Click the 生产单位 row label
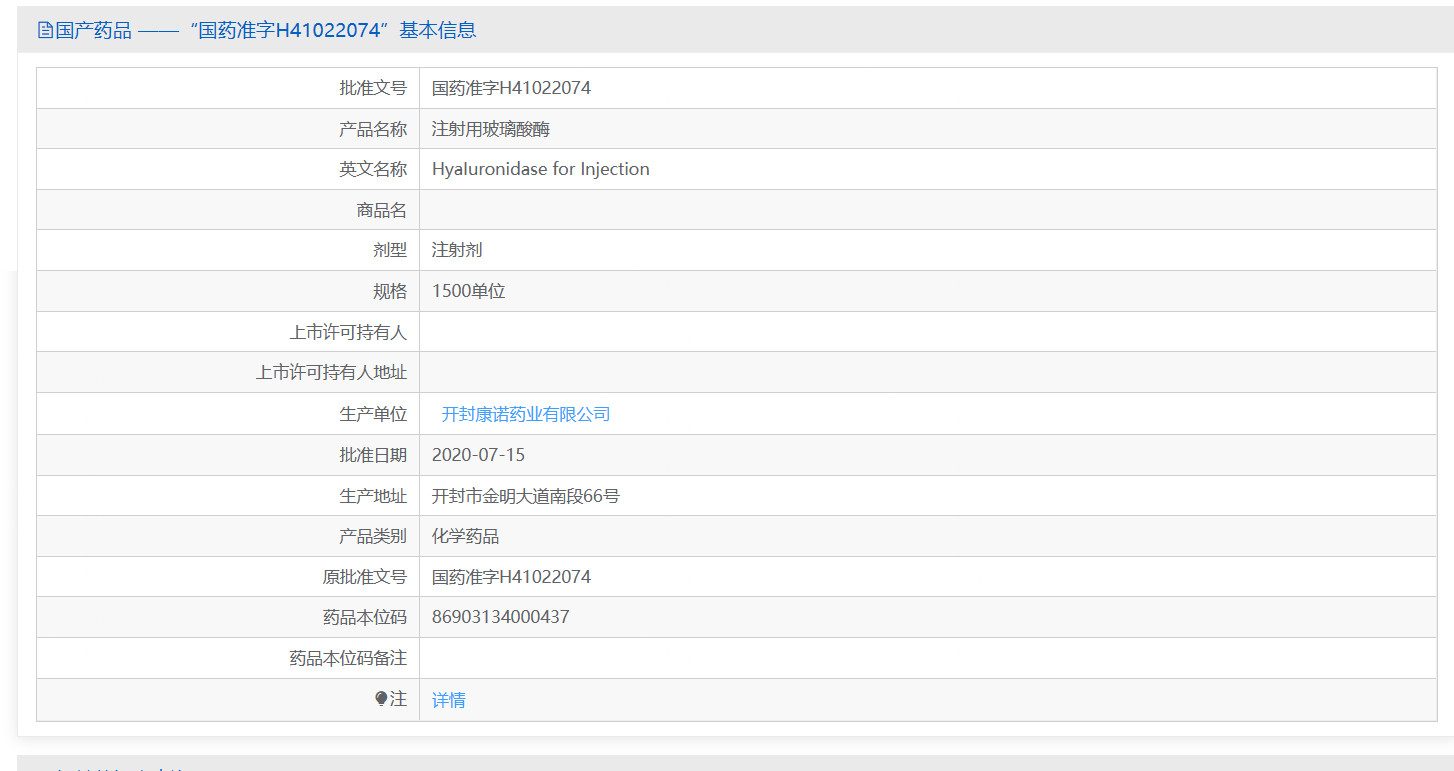The image size is (1454, 771). 373,414
